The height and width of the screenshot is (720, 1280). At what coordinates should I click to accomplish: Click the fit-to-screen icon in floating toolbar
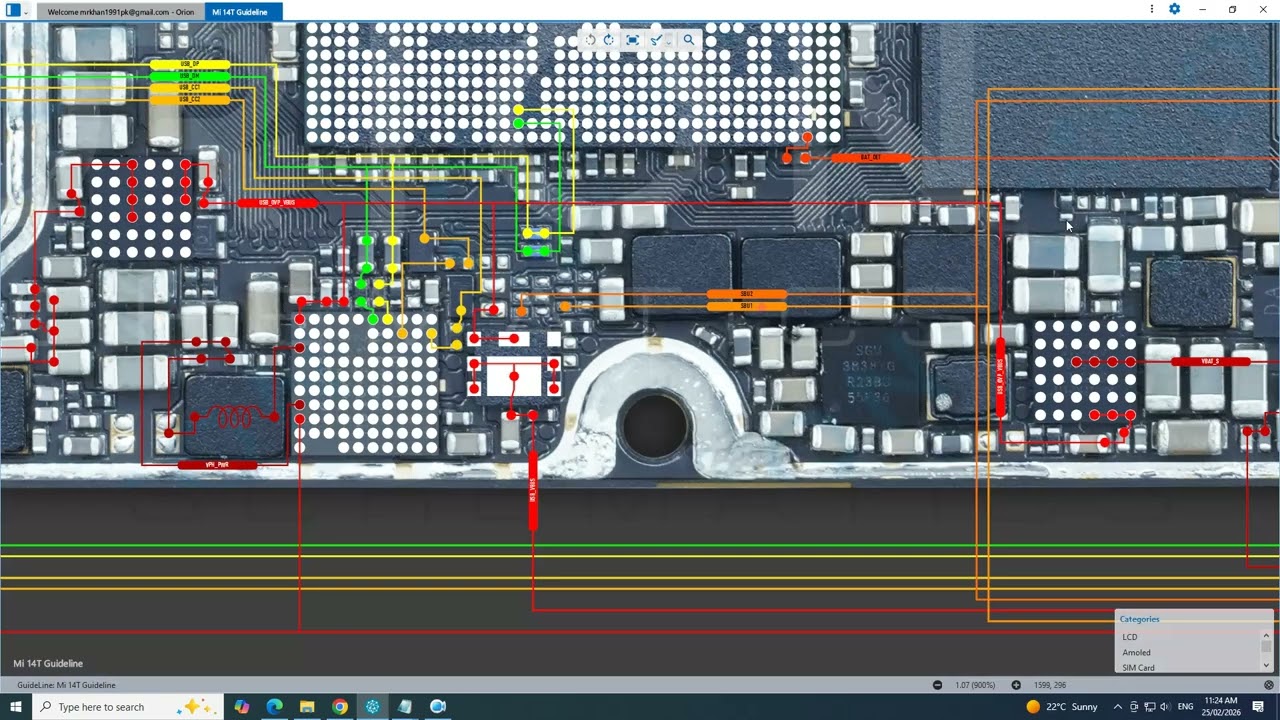click(x=632, y=40)
